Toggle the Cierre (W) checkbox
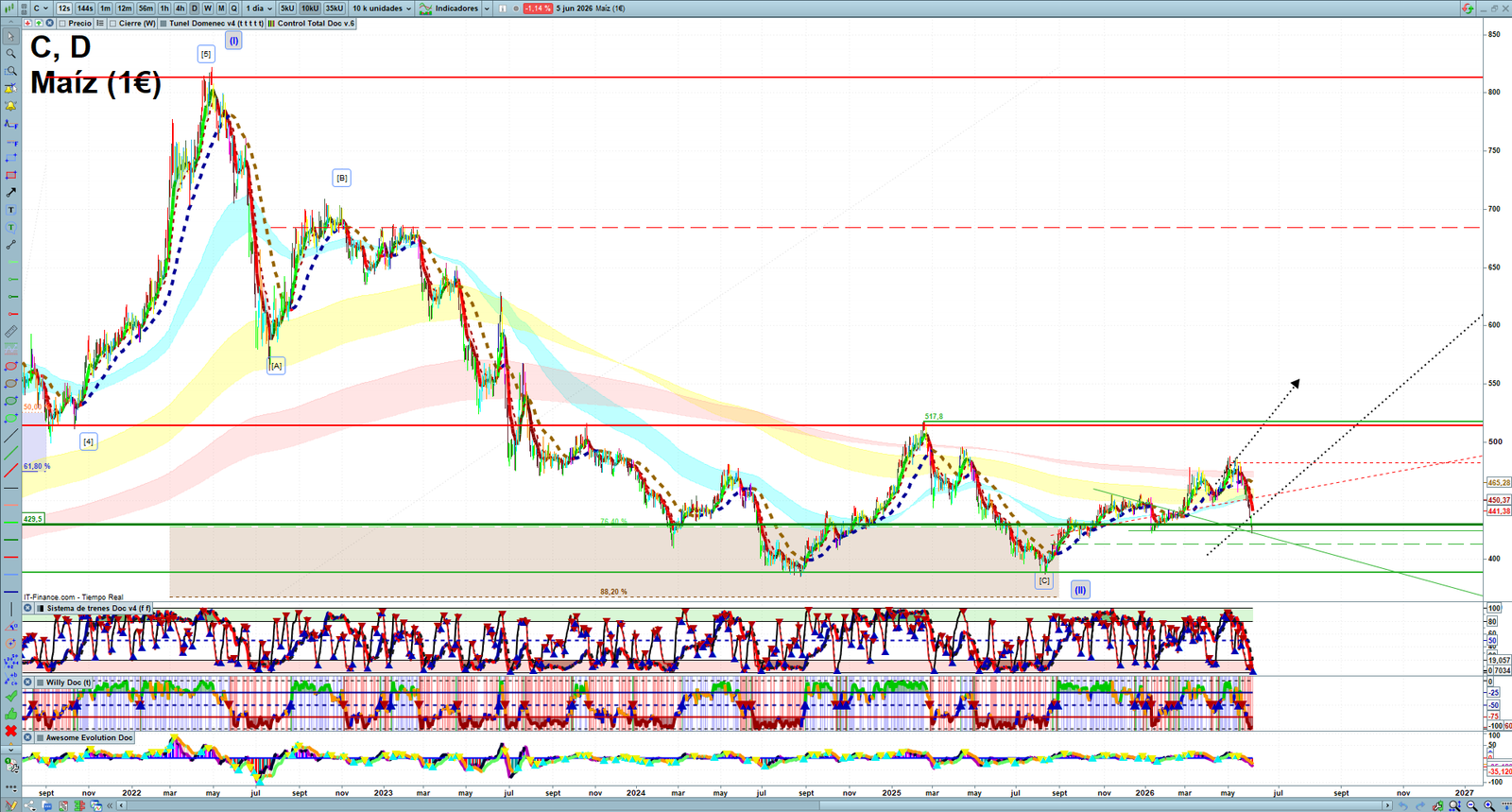The image size is (1512, 812). point(112,23)
